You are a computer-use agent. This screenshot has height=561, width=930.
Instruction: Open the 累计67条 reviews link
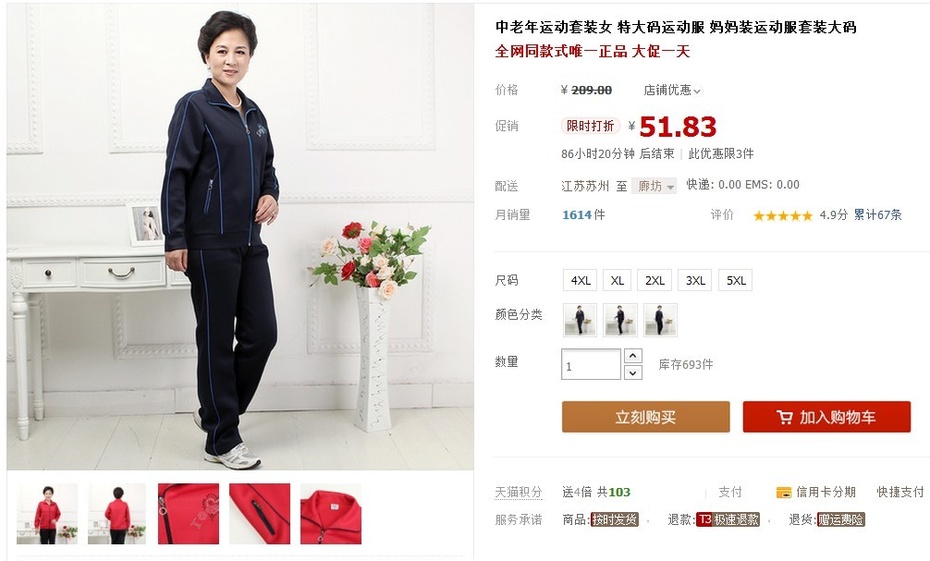point(878,215)
